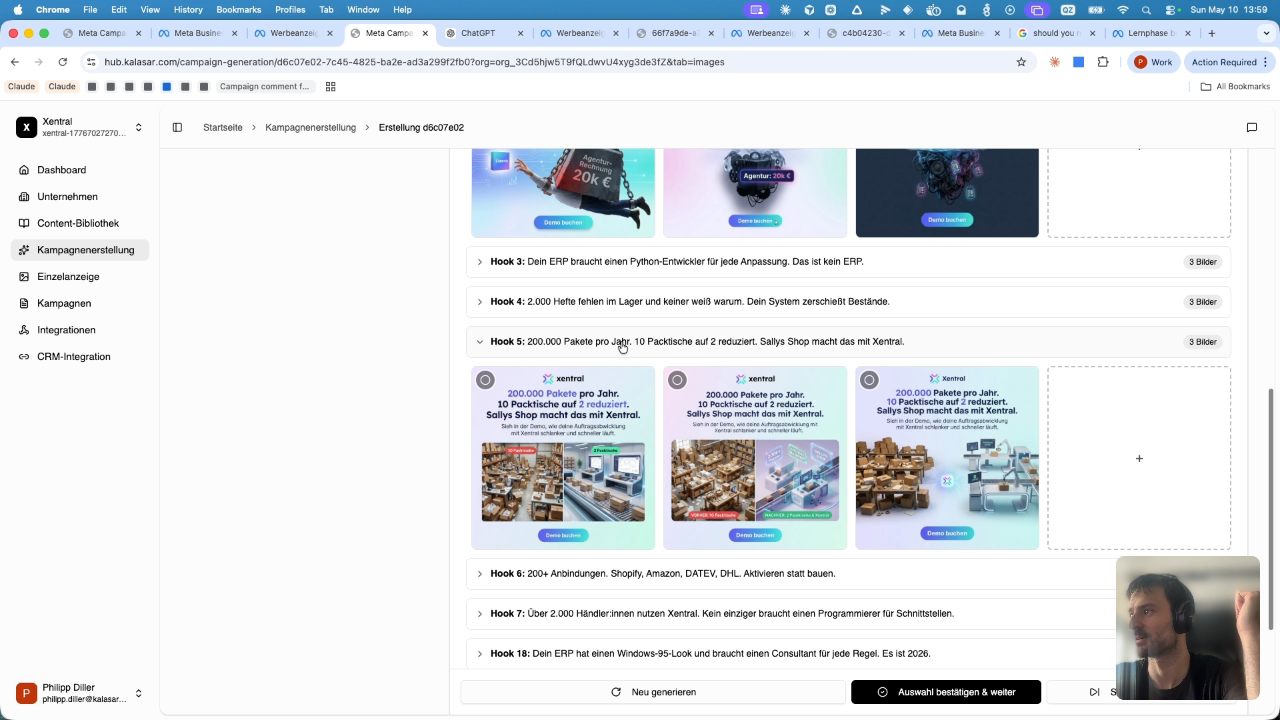
Task: Select third Hook 5 image checkbox
Action: coord(869,380)
